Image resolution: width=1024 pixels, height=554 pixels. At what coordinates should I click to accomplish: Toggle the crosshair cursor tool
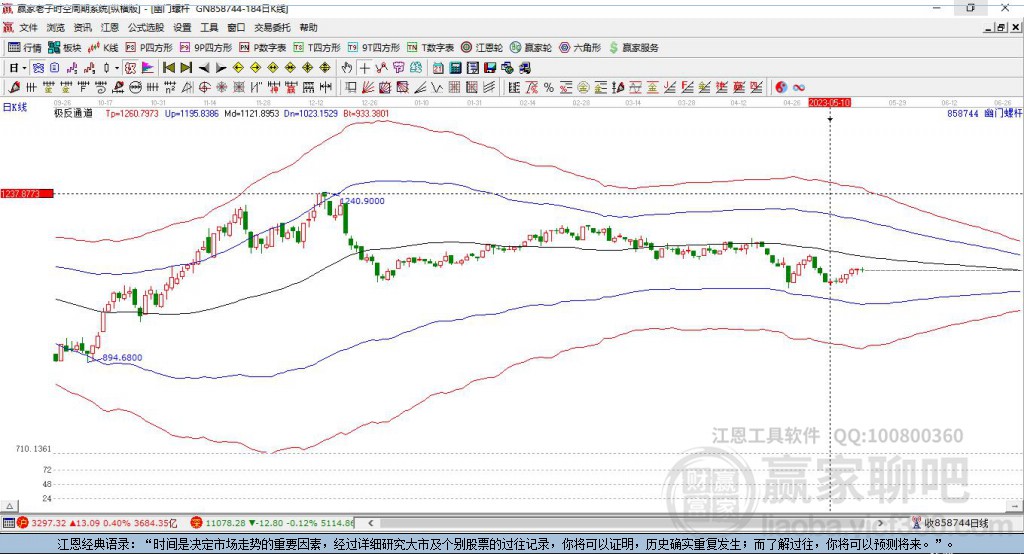pos(364,68)
